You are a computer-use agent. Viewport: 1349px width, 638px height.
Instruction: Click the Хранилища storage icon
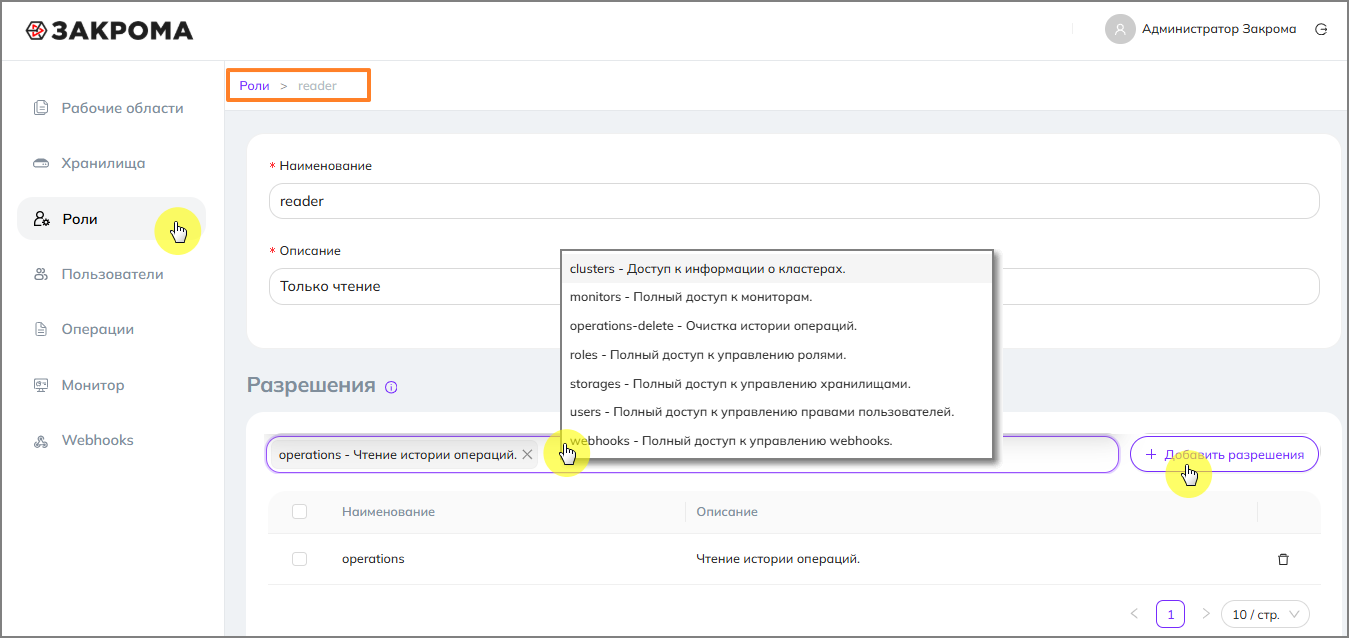pyautogui.click(x=41, y=163)
